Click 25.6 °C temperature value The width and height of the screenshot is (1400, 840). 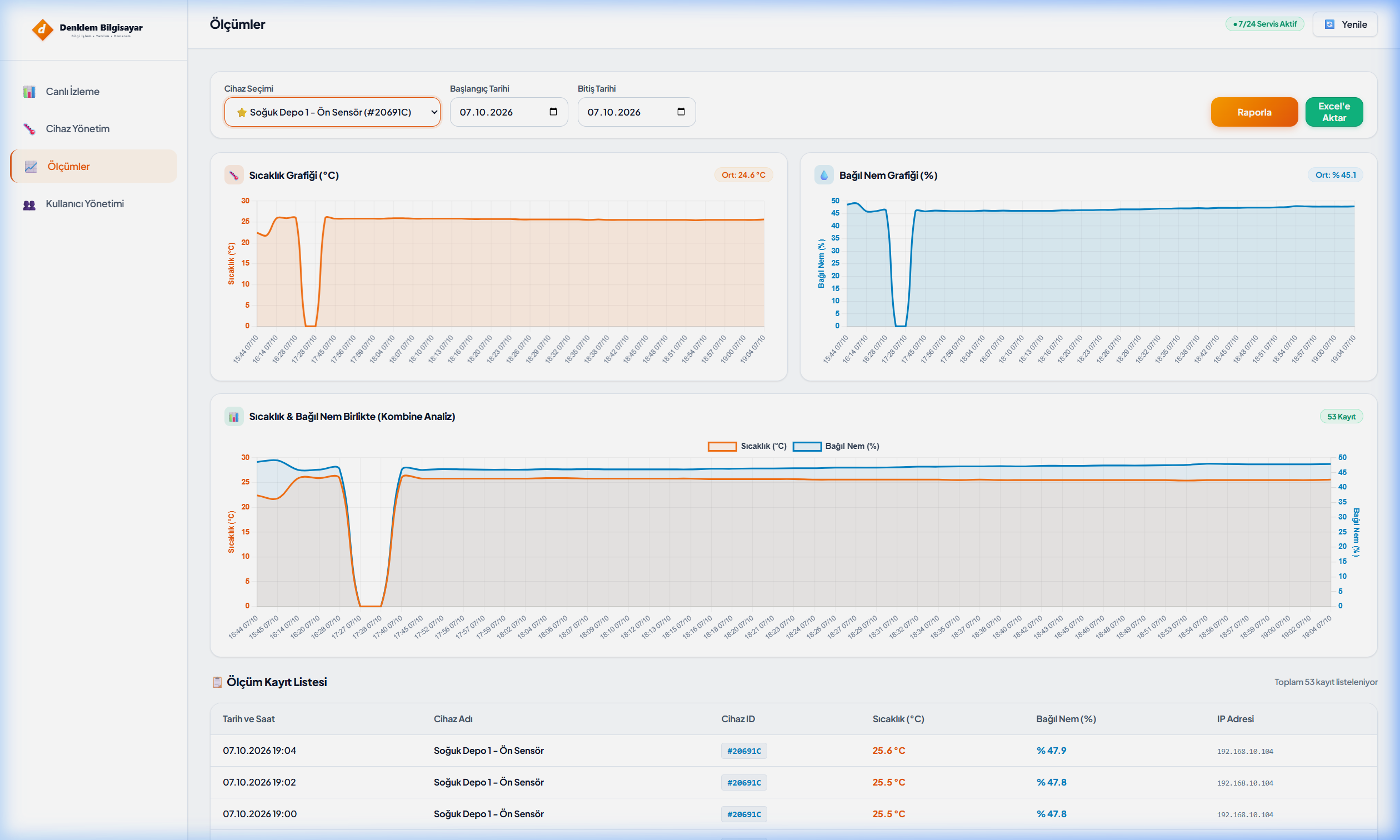click(888, 751)
